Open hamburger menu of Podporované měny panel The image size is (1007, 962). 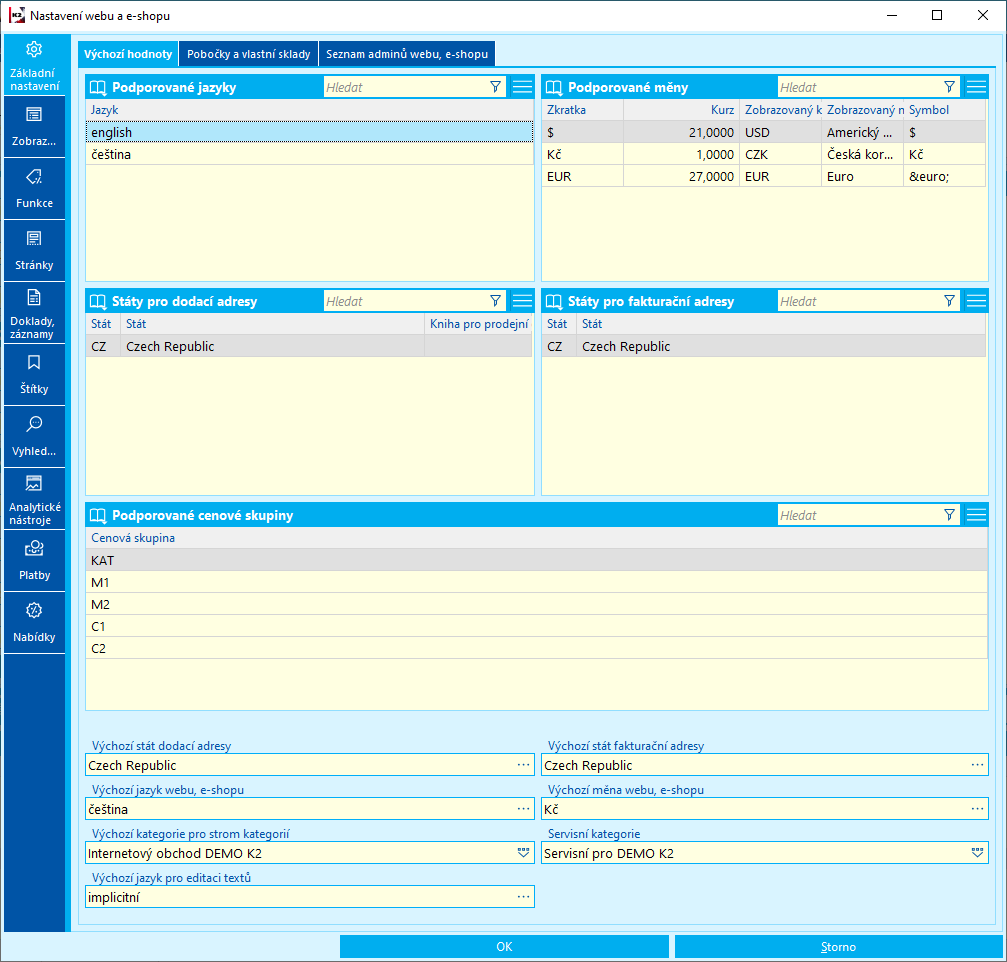(x=976, y=87)
